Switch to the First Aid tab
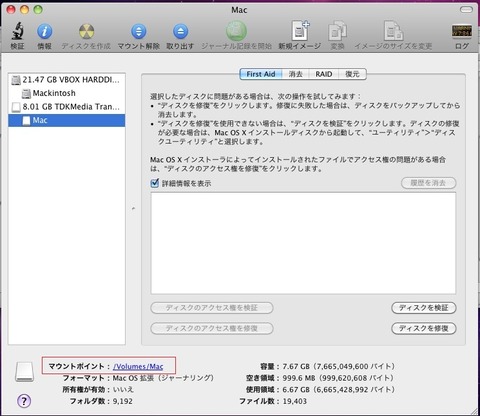480x416 pixels. click(261, 74)
